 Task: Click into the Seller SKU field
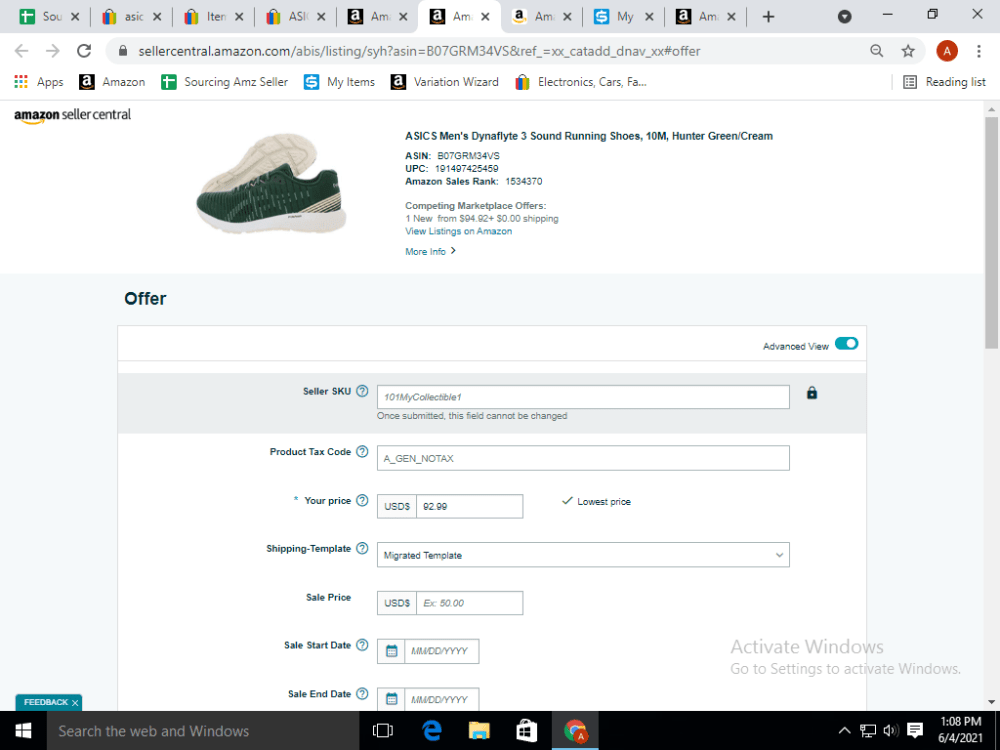[x=583, y=397]
